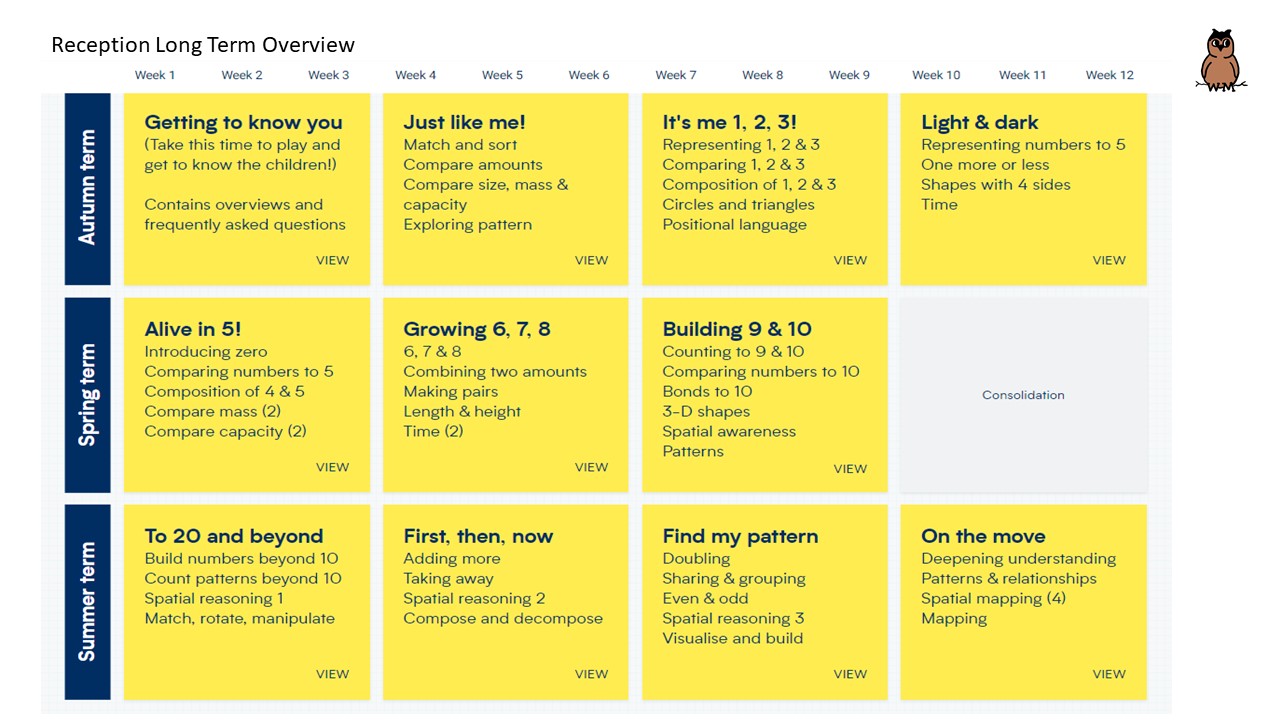
Task: Select the Summer term label
Action: (x=88, y=602)
